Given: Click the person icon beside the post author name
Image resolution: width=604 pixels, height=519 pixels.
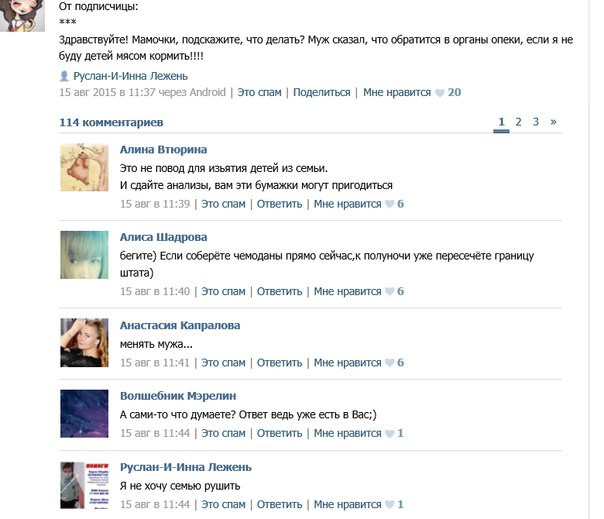Looking at the screenshot, I should point(64,76).
